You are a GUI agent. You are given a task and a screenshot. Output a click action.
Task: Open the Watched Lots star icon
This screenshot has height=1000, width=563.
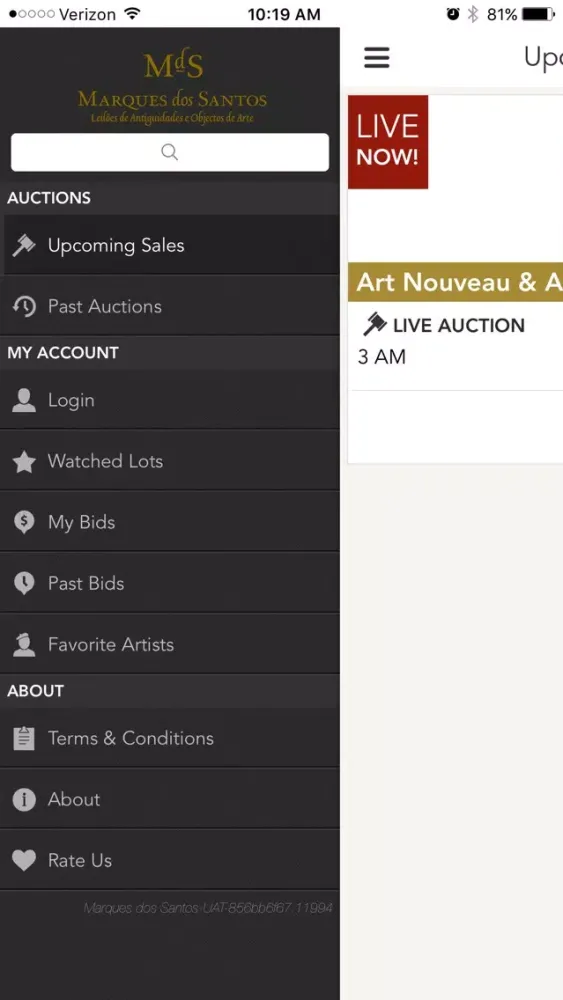coord(24,462)
